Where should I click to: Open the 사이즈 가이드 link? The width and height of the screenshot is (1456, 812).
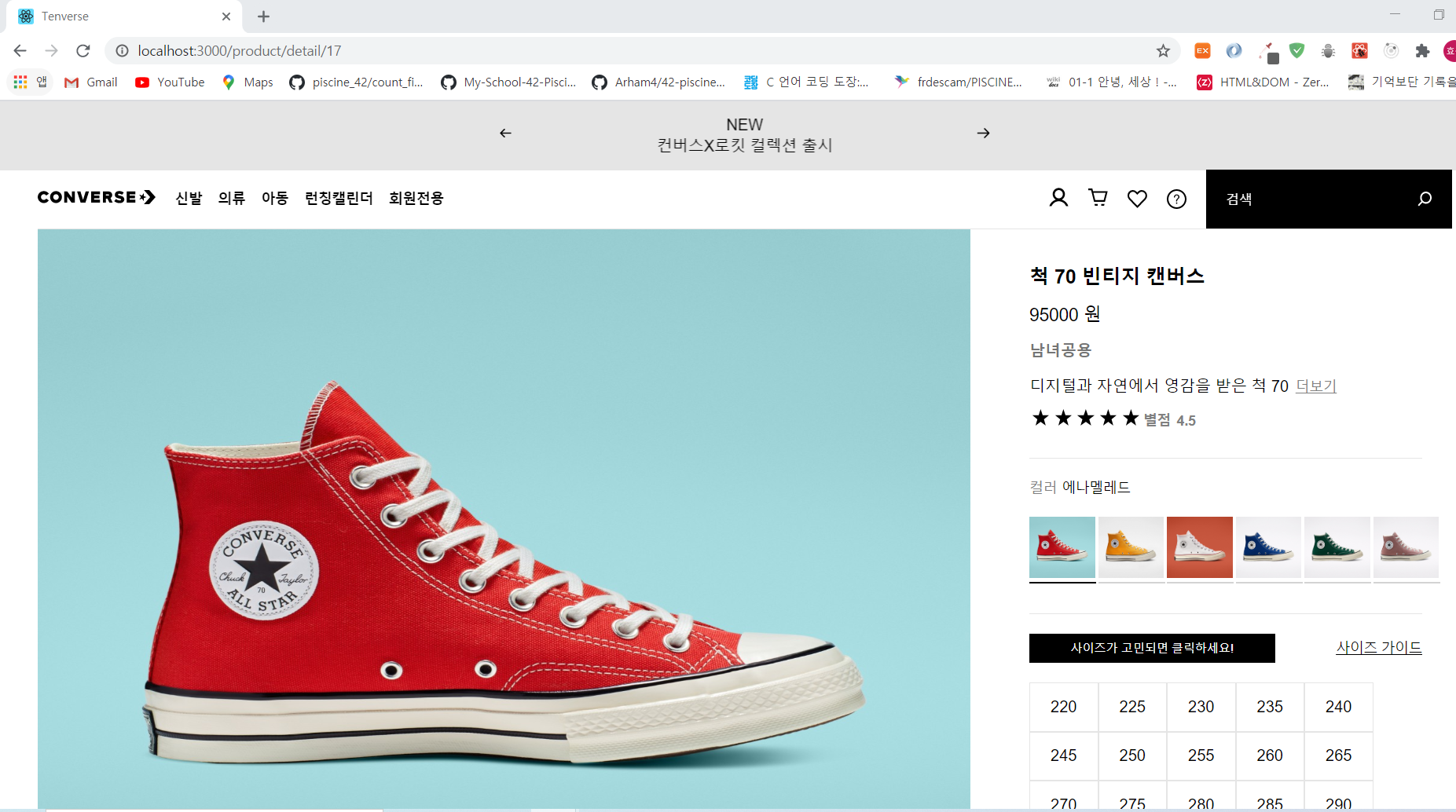pos(1378,646)
